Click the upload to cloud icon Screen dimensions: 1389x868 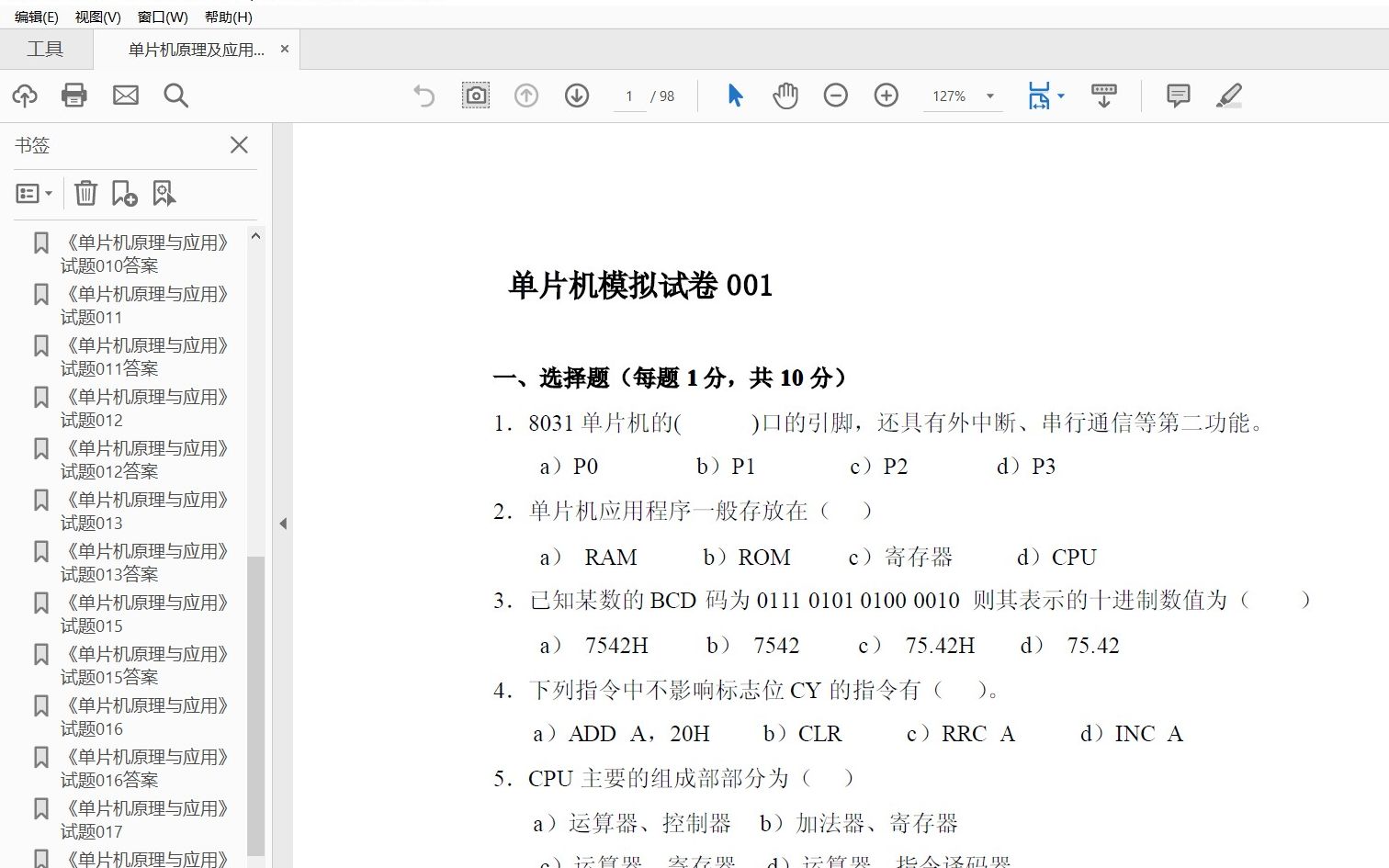click(x=25, y=96)
